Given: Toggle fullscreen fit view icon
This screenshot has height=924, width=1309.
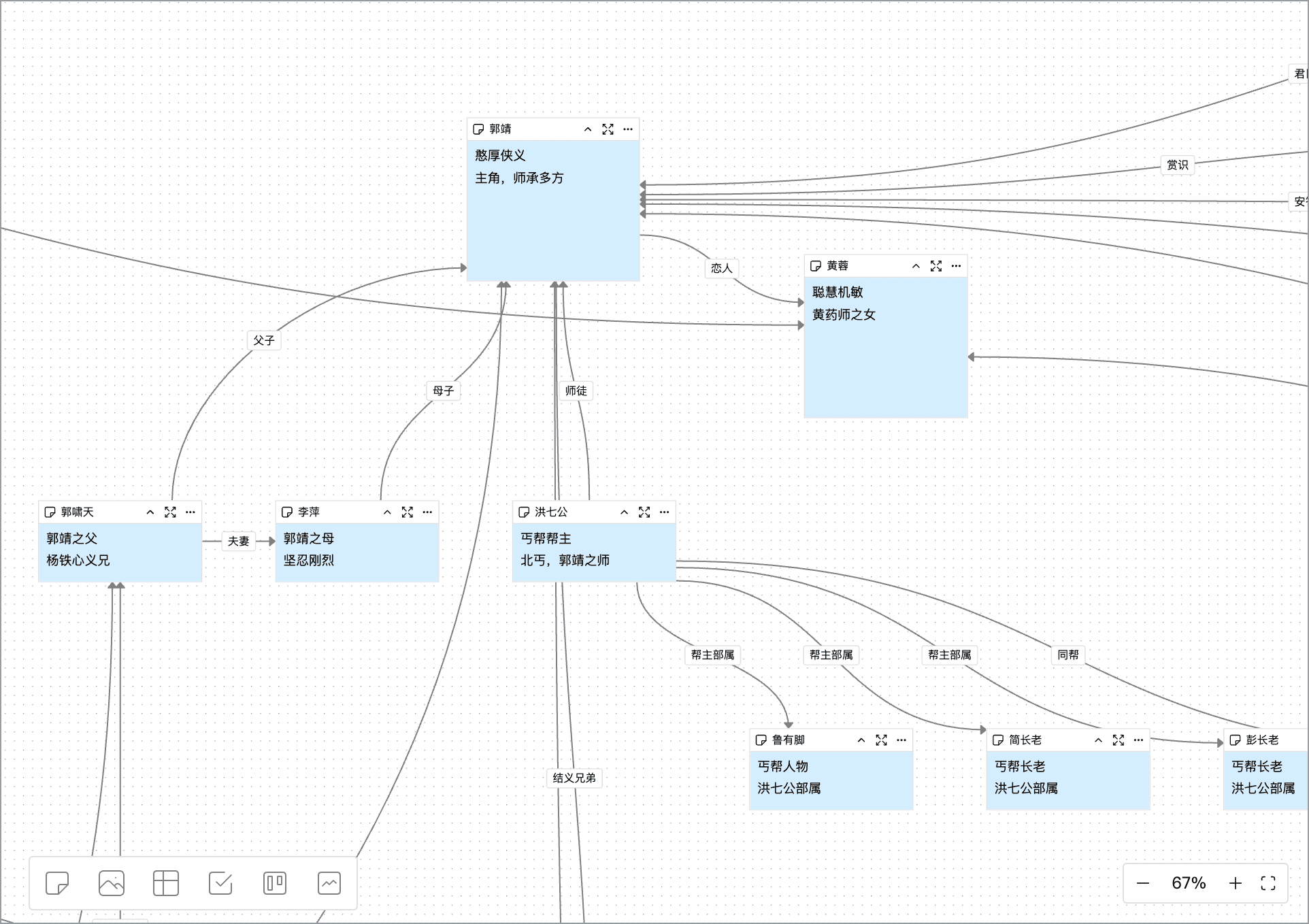Looking at the screenshot, I should tap(1268, 883).
